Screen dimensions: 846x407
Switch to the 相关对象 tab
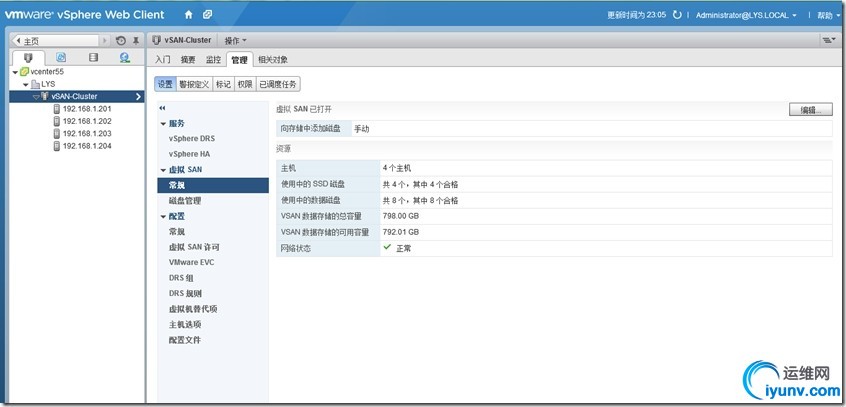272,60
